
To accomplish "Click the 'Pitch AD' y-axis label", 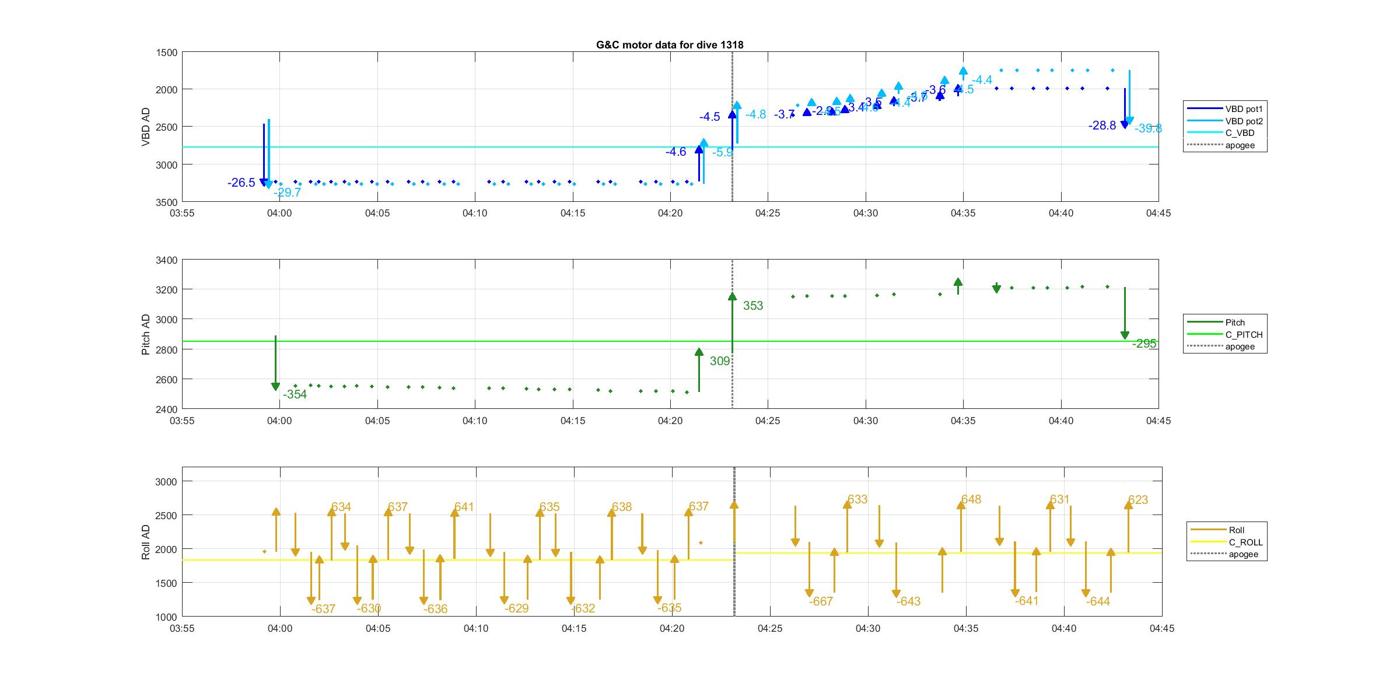I will click(x=146, y=335).
